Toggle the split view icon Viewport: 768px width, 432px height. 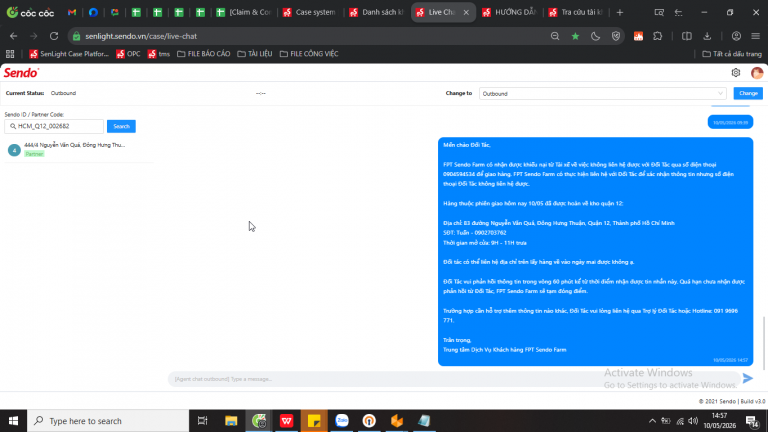coord(687,36)
